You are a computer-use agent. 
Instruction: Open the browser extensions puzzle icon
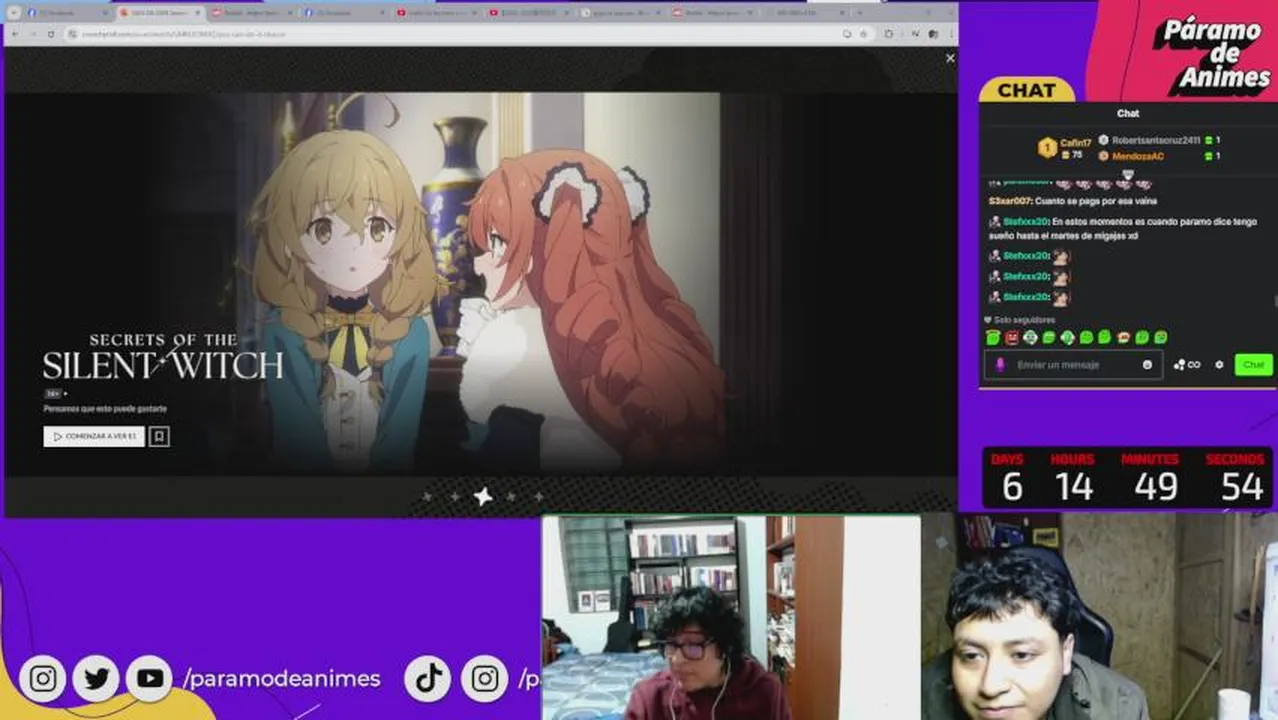[x=889, y=33]
